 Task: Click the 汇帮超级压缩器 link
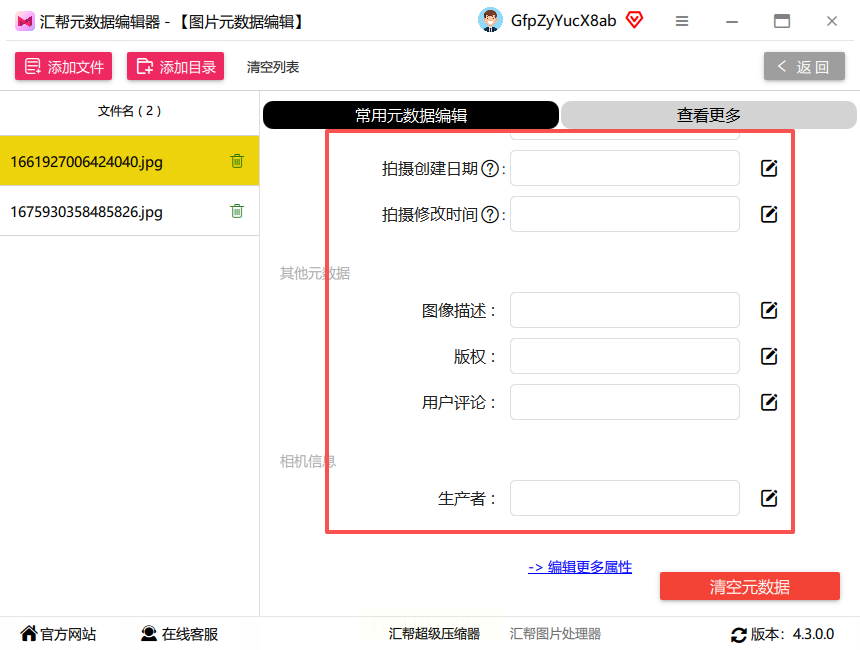(434, 634)
